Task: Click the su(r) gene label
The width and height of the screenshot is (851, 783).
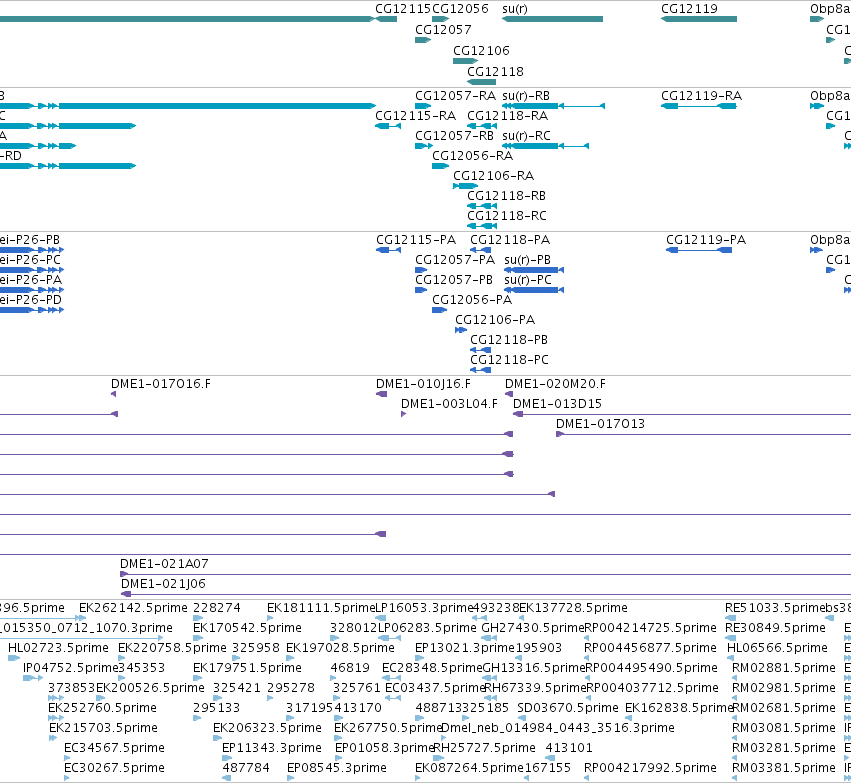Action: coord(515,9)
